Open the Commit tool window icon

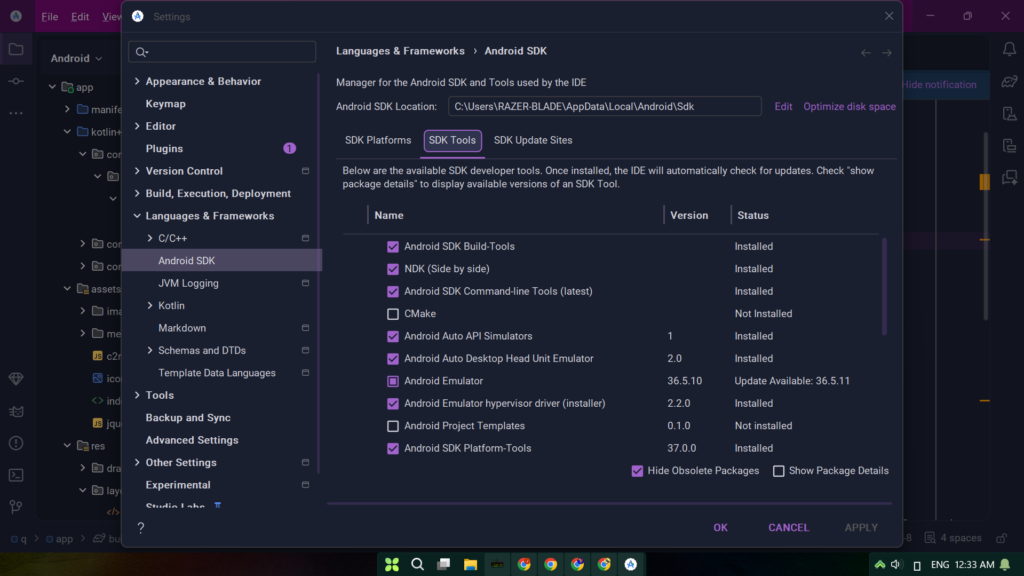click(x=16, y=82)
